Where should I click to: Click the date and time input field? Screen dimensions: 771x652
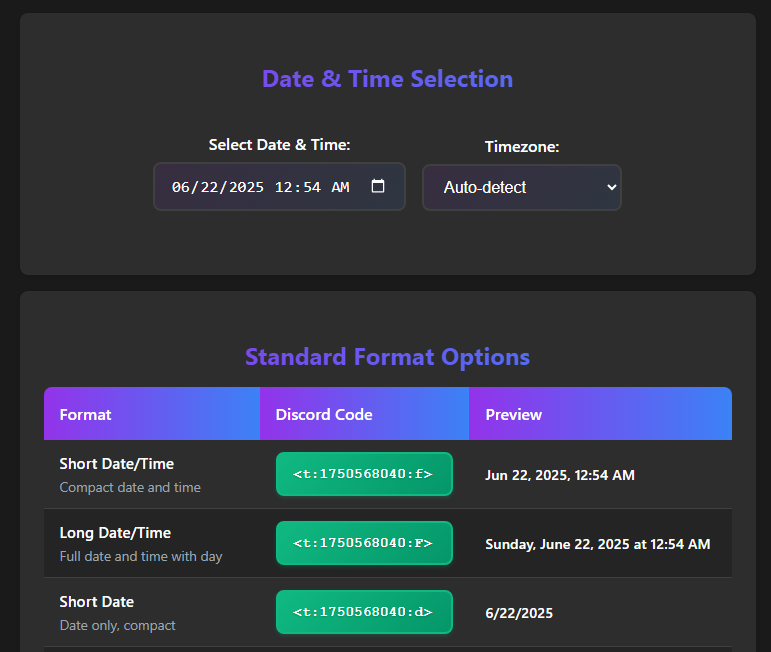click(279, 187)
